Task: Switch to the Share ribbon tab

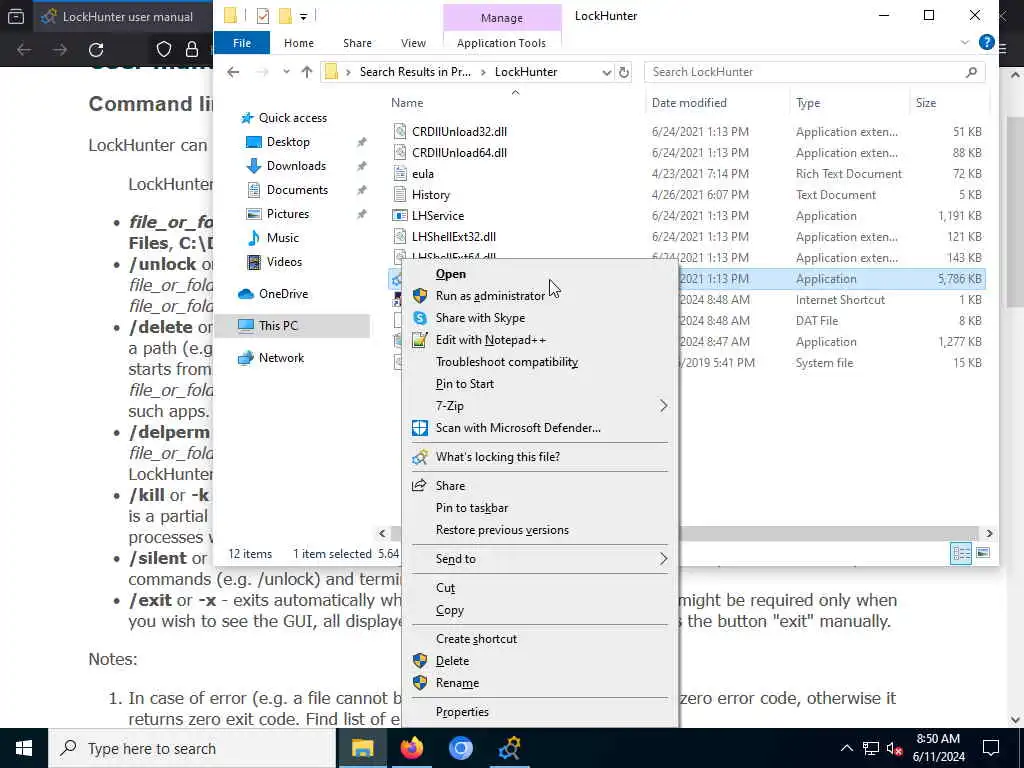Action: click(357, 43)
